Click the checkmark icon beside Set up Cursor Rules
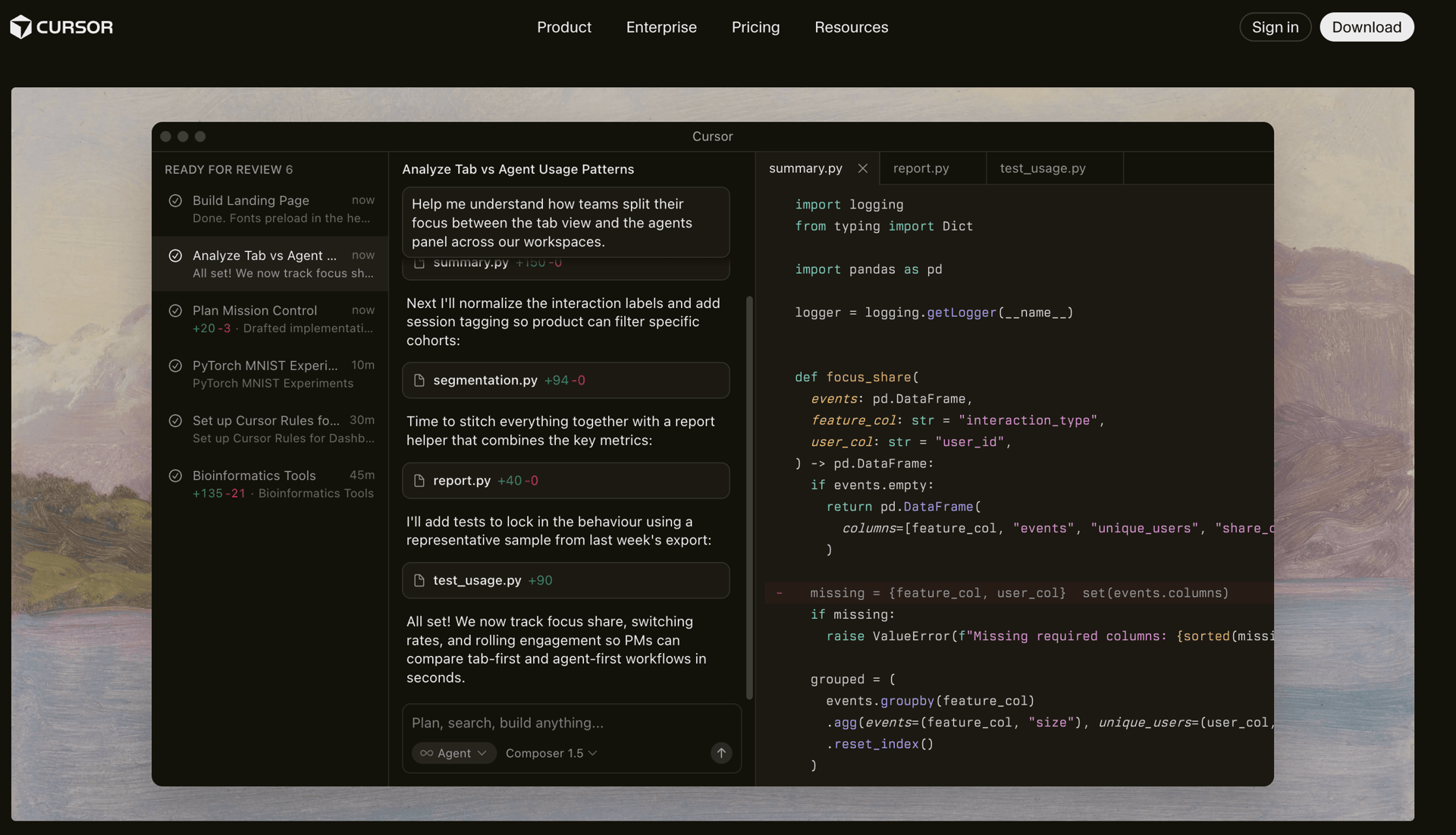 click(x=174, y=421)
